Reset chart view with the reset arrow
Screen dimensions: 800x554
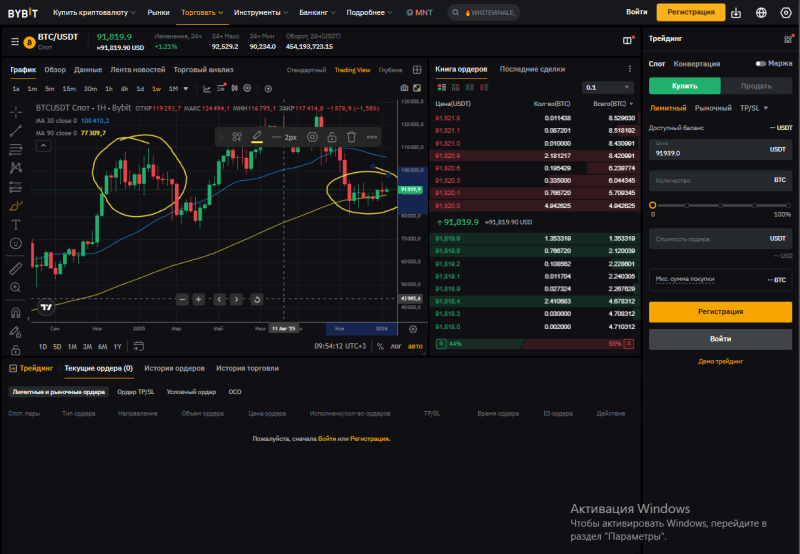(x=257, y=299)
